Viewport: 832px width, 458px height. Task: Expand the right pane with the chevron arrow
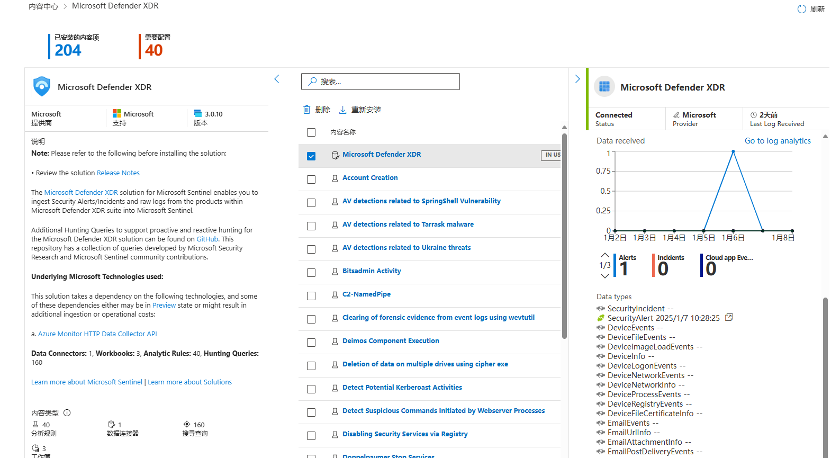click(577, 79)
